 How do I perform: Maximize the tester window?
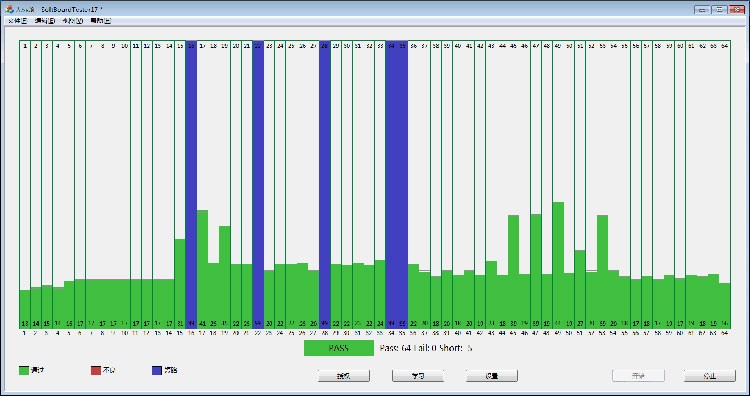719,9
